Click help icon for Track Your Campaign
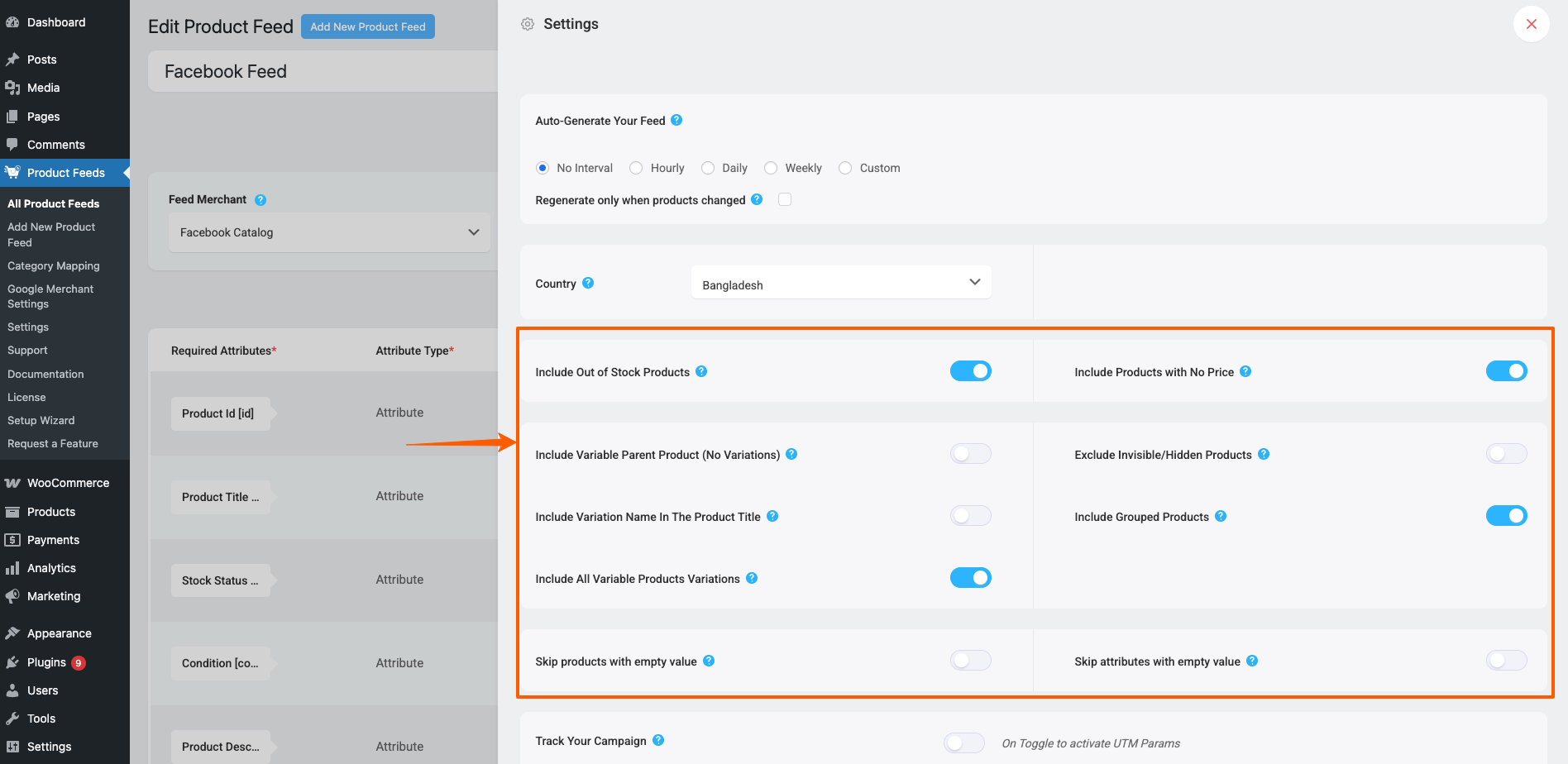The image size is (1568, 764). [x=658, y=740]
